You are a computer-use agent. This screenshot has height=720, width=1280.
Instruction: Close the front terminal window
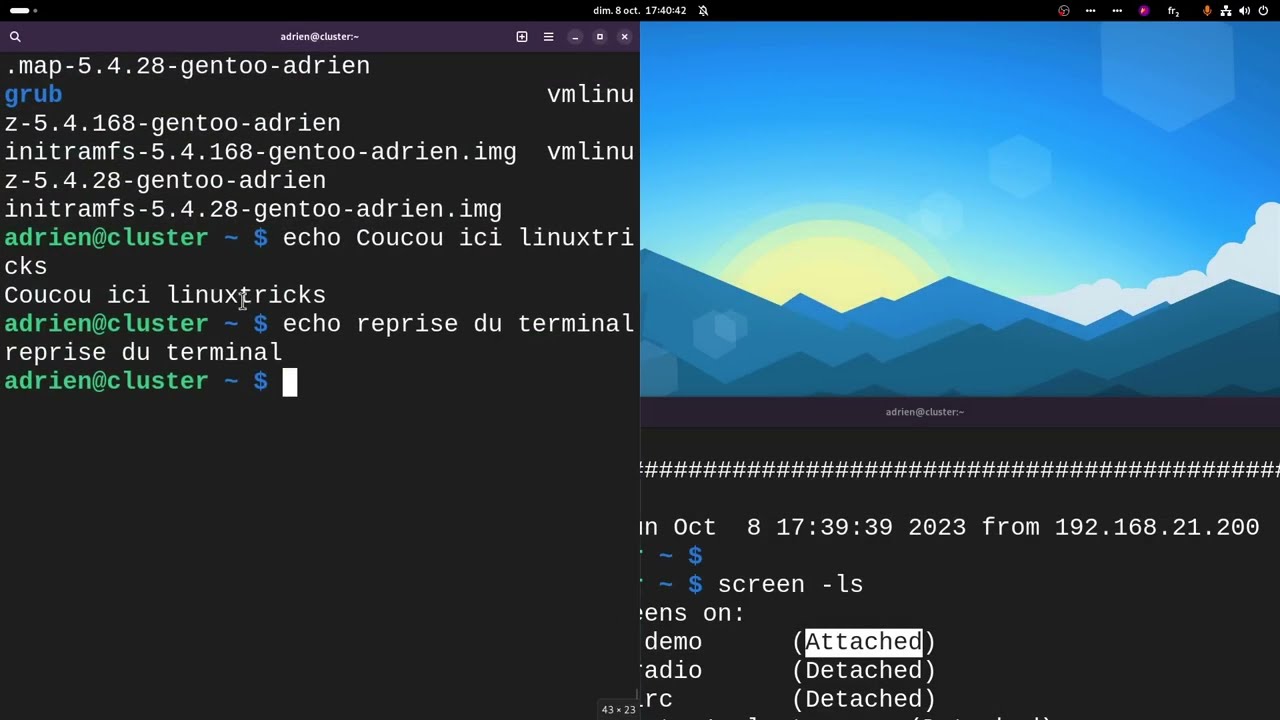pyautogui.click(x=625, y=37)
